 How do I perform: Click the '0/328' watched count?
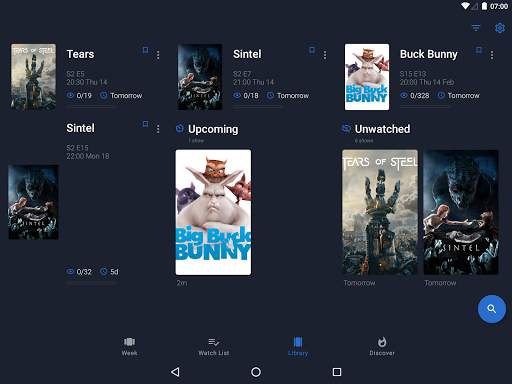[x=420, y=96]
